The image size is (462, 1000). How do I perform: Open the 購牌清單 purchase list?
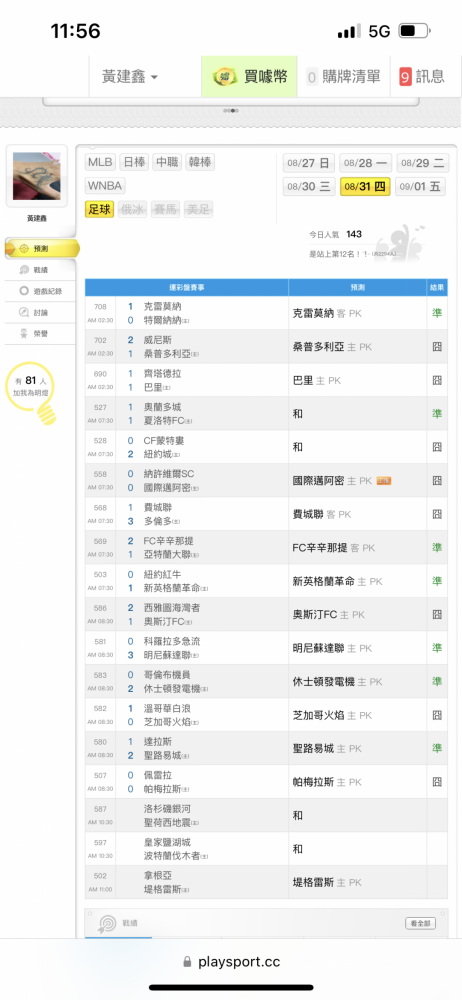pos(343,77)
